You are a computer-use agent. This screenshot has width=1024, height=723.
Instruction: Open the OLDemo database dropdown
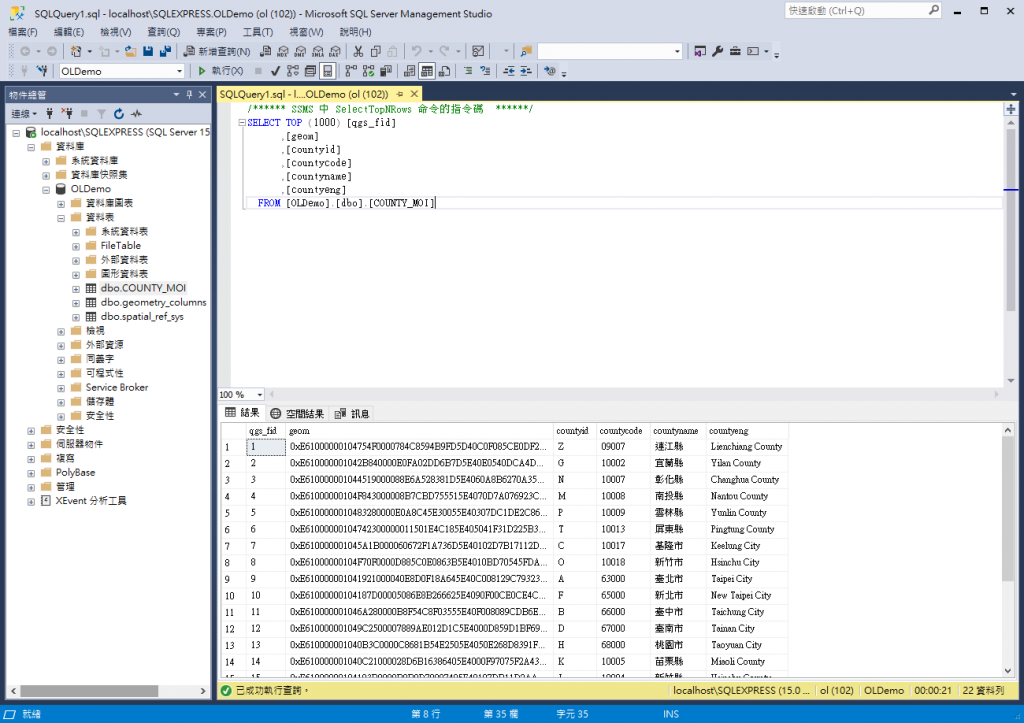point(180,71)
